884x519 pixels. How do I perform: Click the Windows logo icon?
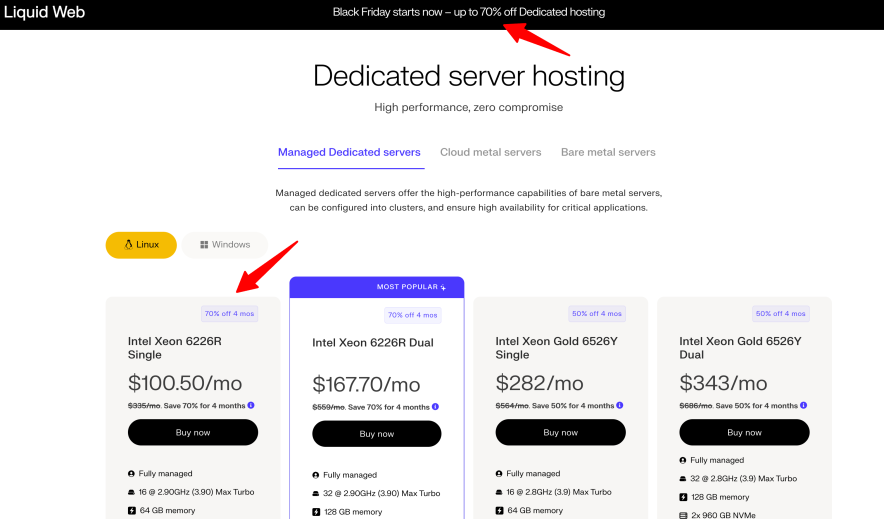tap(204, 245)
